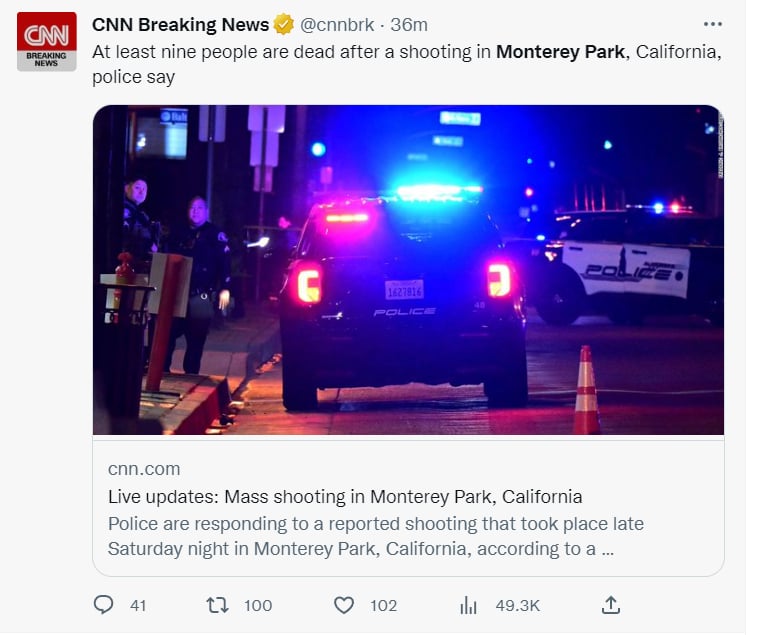The width and height of the screenshot is (758, 635).
Task: Open the police car article thumbnail
Action: pyautogui.click(x=408, y=270)
